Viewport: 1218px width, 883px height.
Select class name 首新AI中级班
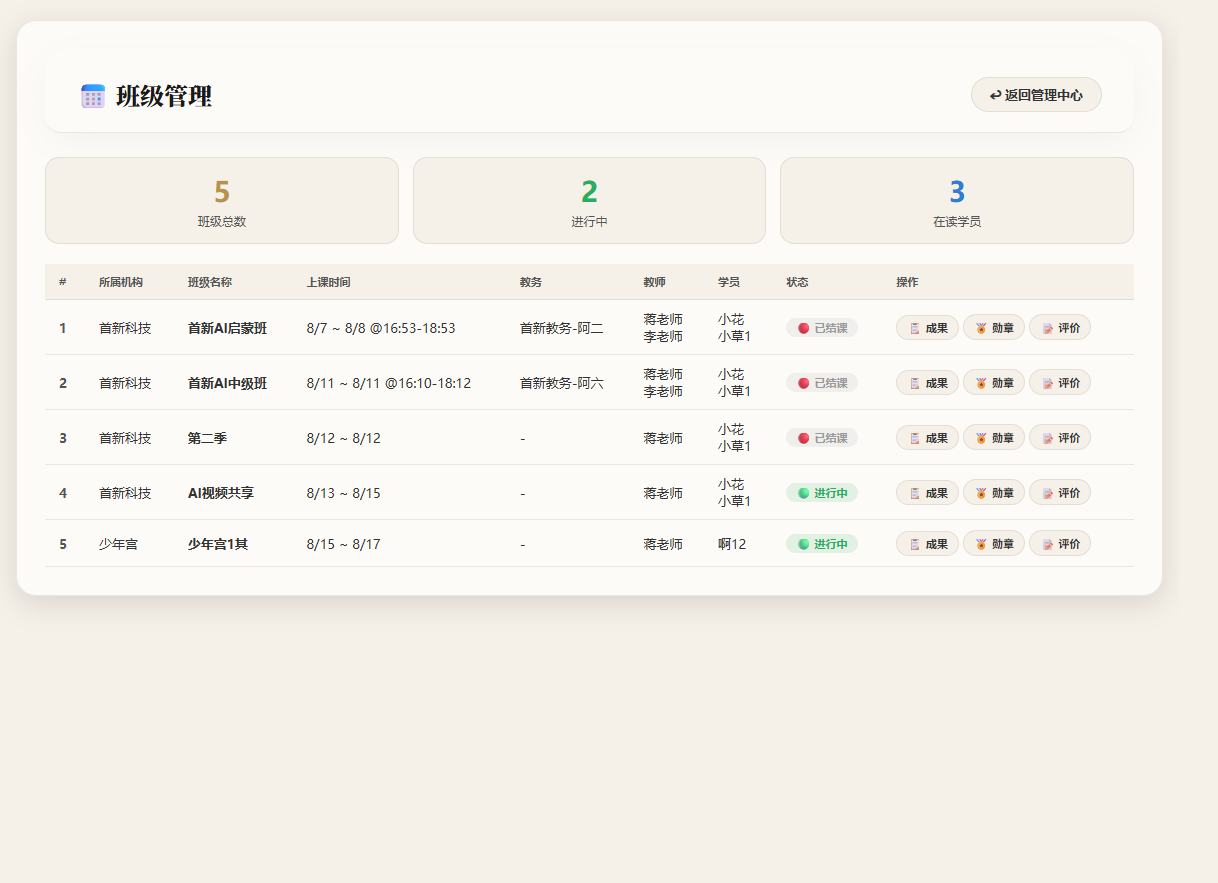point(227,383)
